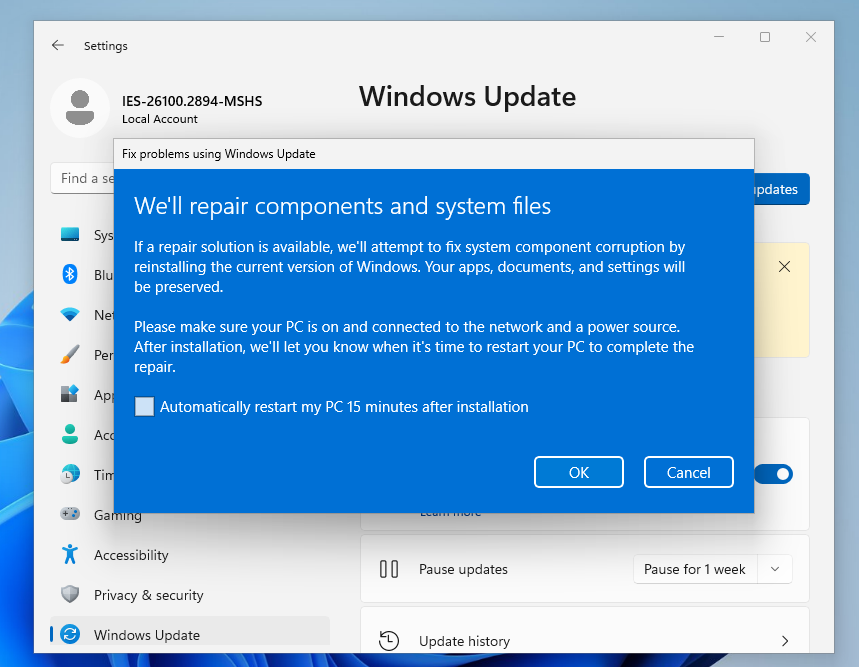Open Update history chevron
This screenshot has height=667, width=859.
point(784,641)
